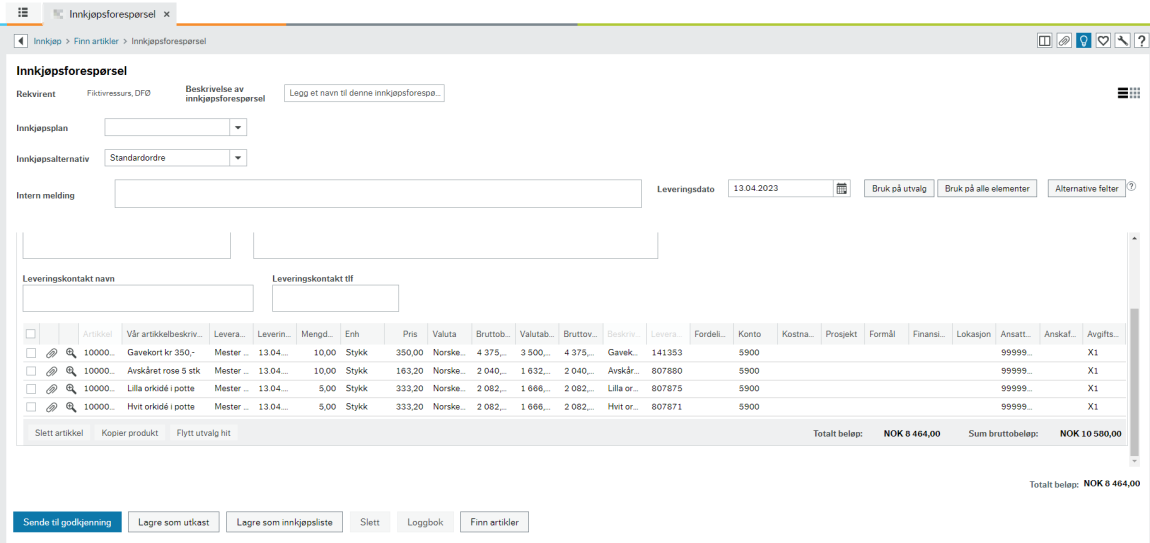Open attachments paperclip icon in top toolbar
This screenshot has width=1150, height=543.
coord(1063,41)
